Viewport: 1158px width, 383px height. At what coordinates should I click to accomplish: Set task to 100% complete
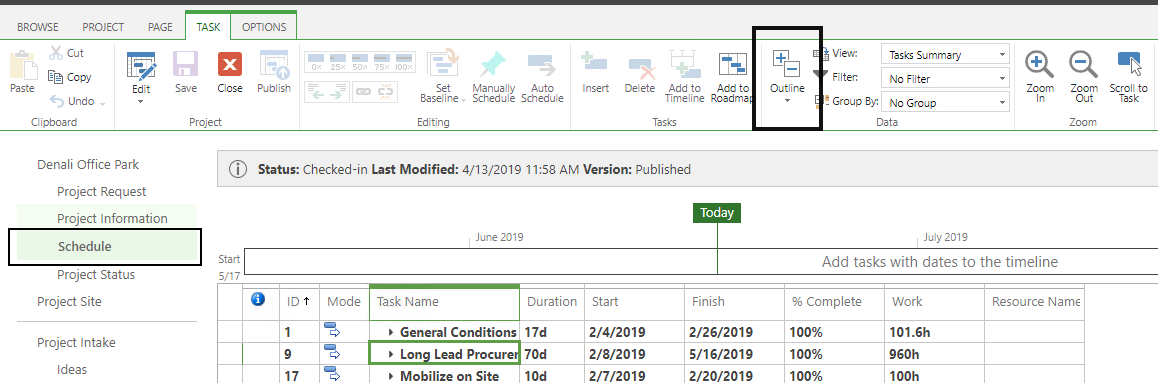pyautogui.click(x=403, y=62)
